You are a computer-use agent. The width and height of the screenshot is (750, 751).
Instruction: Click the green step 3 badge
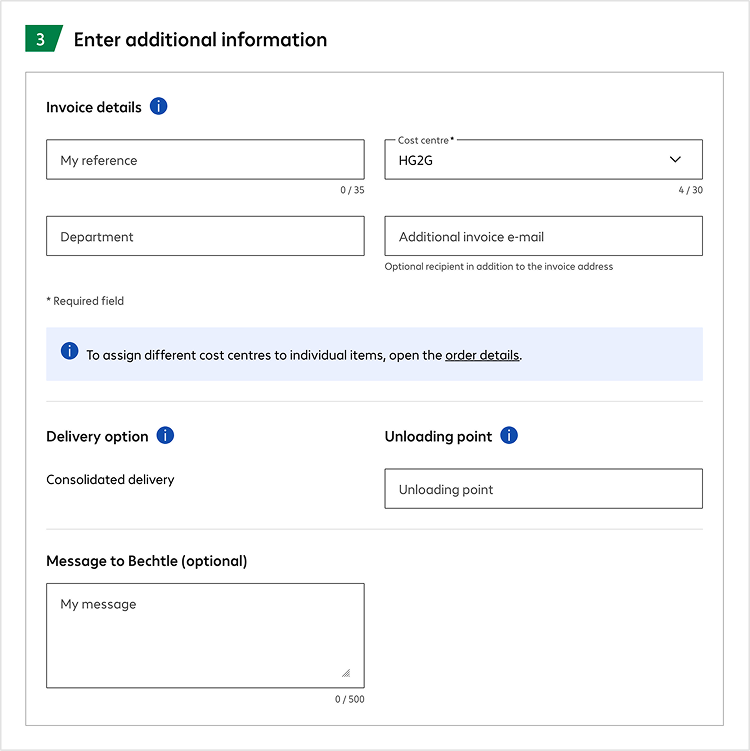click(42, 39)
